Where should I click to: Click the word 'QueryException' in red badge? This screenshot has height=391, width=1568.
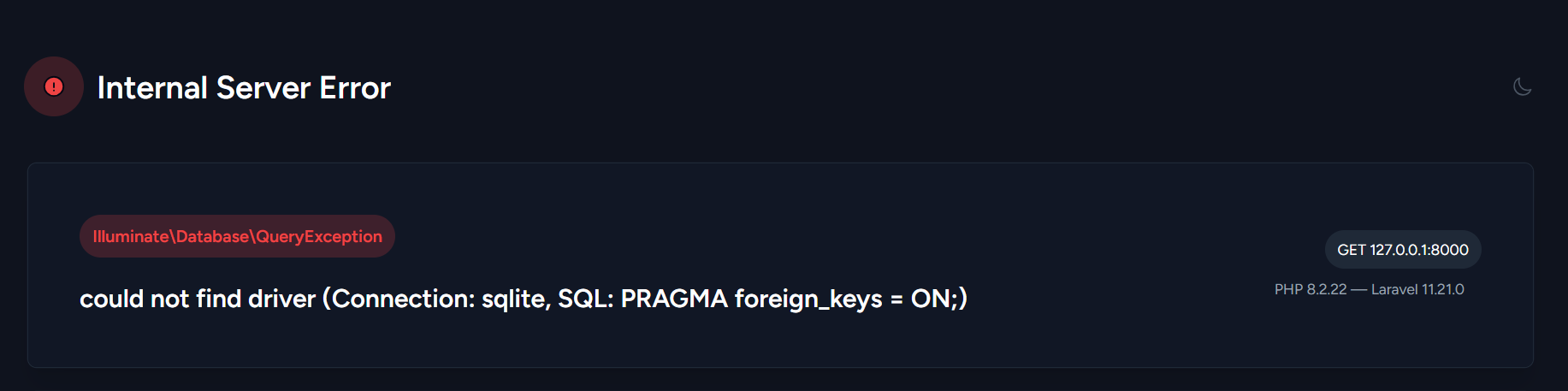[x=319, y=236]
